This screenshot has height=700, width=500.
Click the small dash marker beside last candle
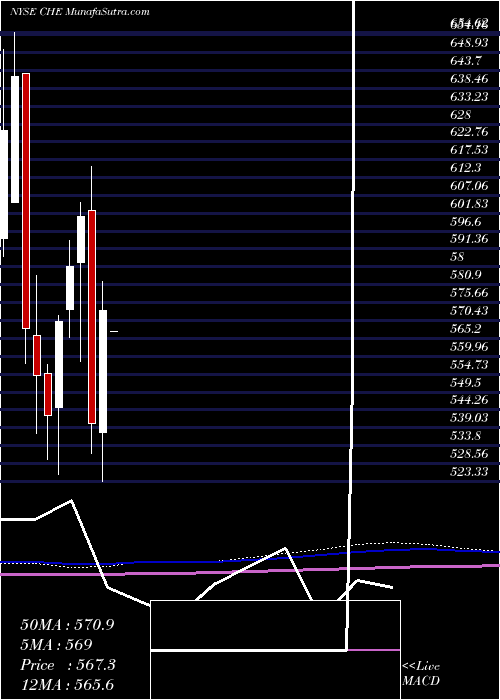point(114,331)
